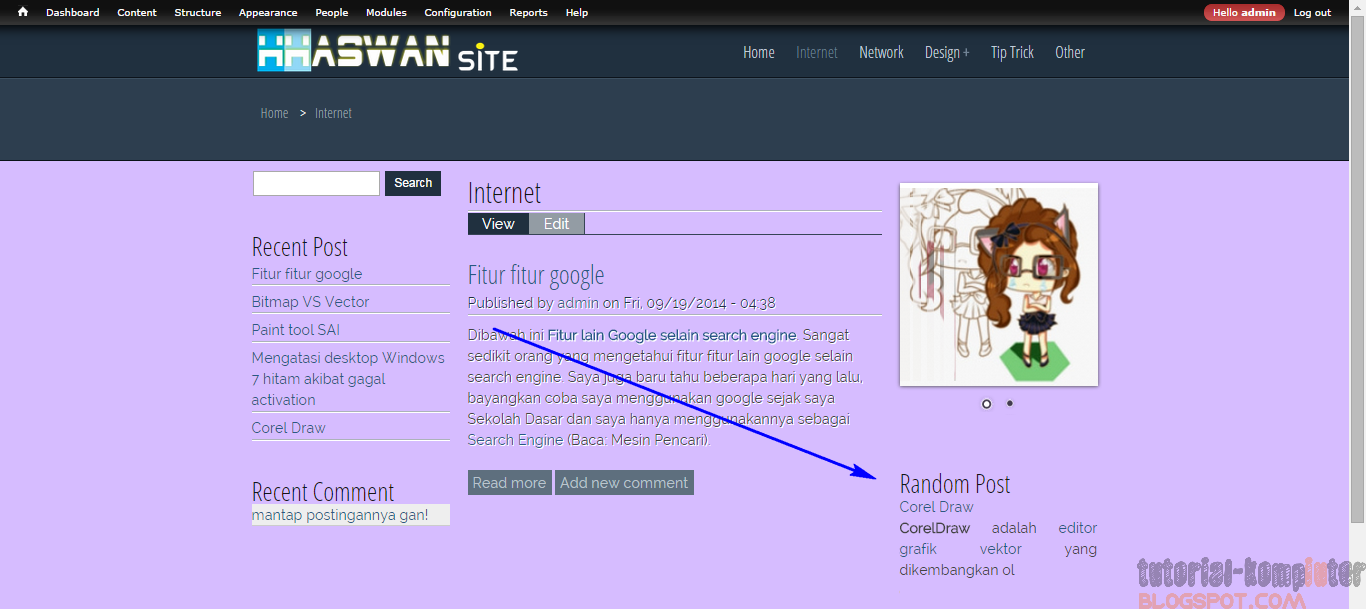
Task: Click the Search button
Action: pos(413,183)
